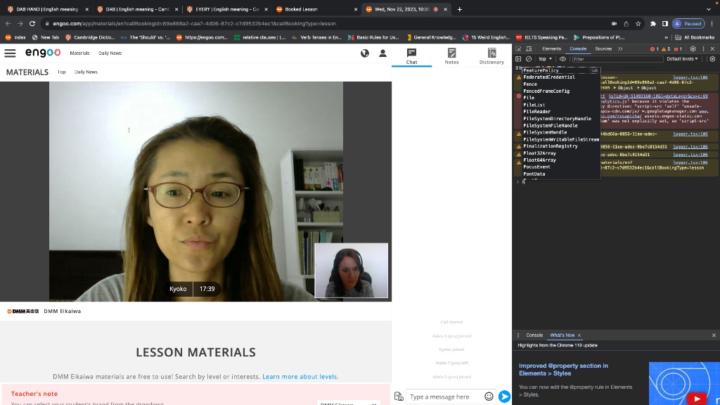This screenshot has width=720, height=405.
Task: Click the Engoo logo
Action: 43,53
